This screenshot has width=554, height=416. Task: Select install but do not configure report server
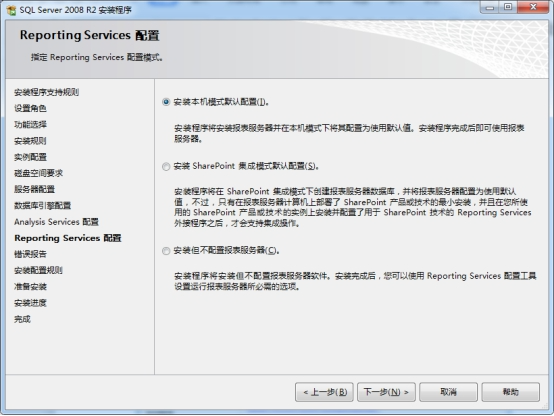click(x=166, y=251)
